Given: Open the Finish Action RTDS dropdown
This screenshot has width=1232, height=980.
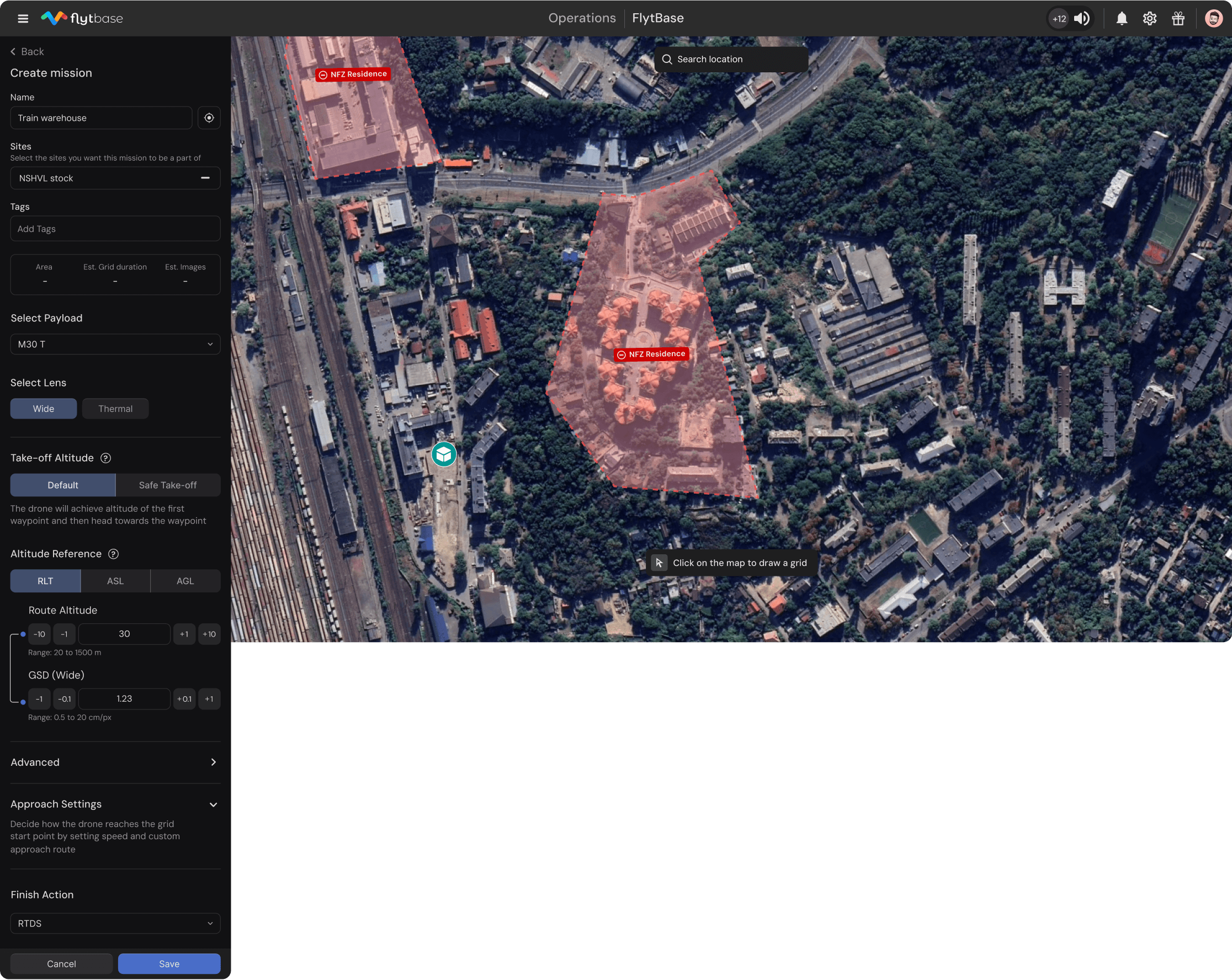Looking at the screenshot, I should [x=115, y=924].
